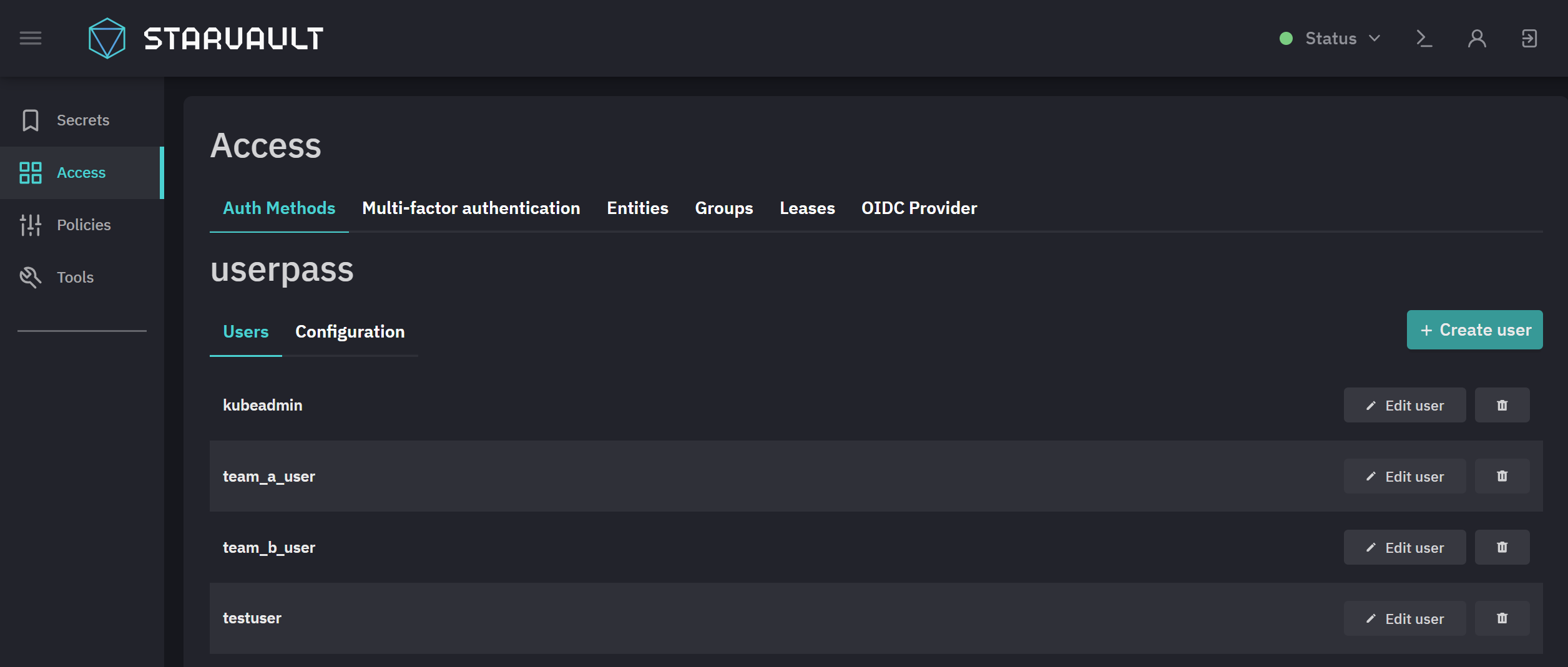Open the console terminal icon
Viewport: 1568px width, 667px height.
pos(1424,39)
